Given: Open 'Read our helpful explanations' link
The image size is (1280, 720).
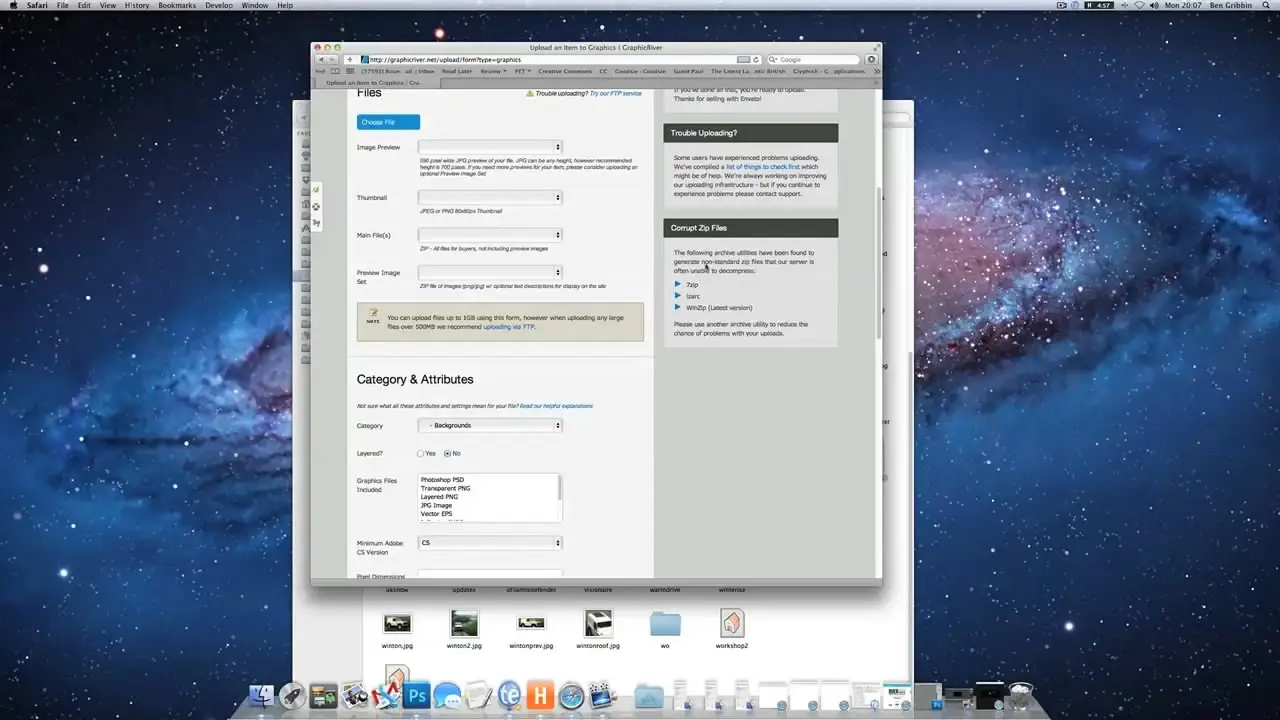Looking at the screenshot, I should coord(556,406).
